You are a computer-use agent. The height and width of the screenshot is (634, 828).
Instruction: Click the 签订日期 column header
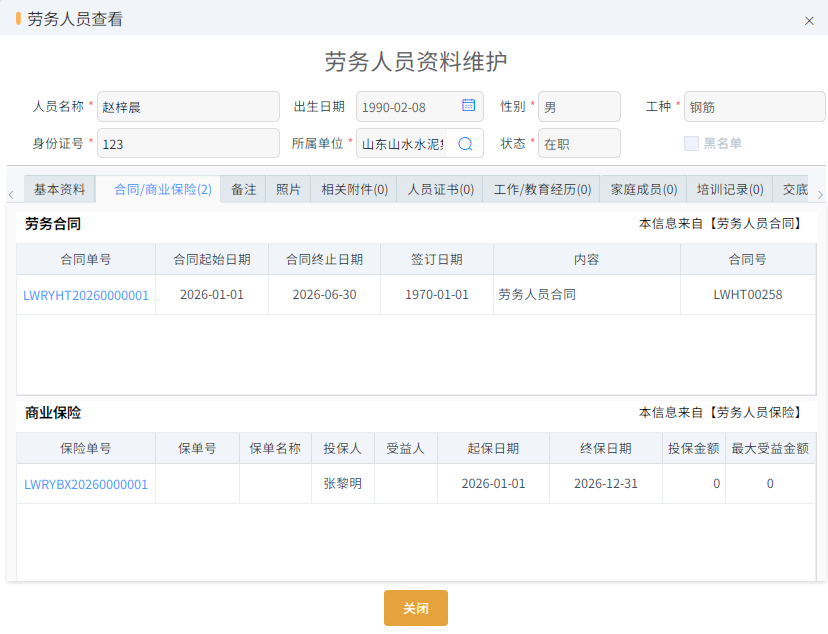(437, 259)
